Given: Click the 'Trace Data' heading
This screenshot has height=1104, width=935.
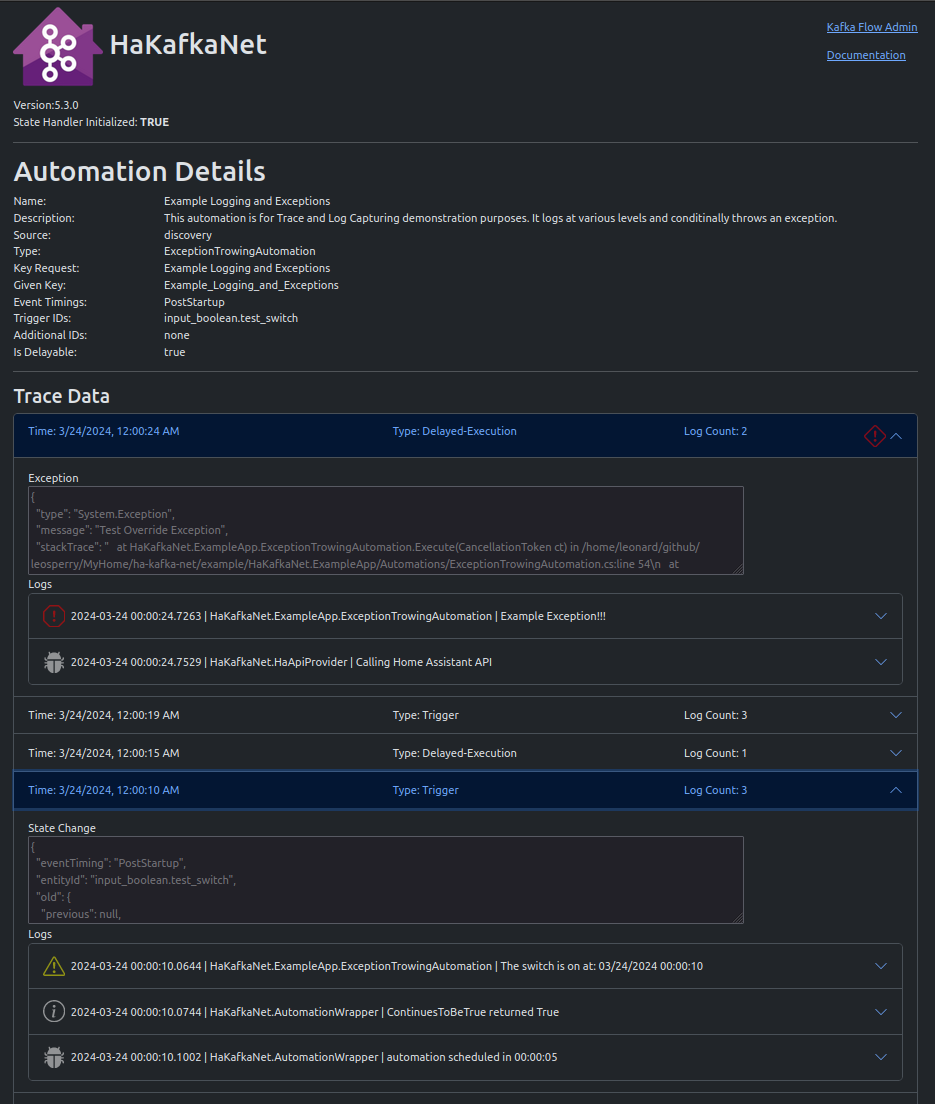Looking at the screenshot, I should tap(61, 396).
